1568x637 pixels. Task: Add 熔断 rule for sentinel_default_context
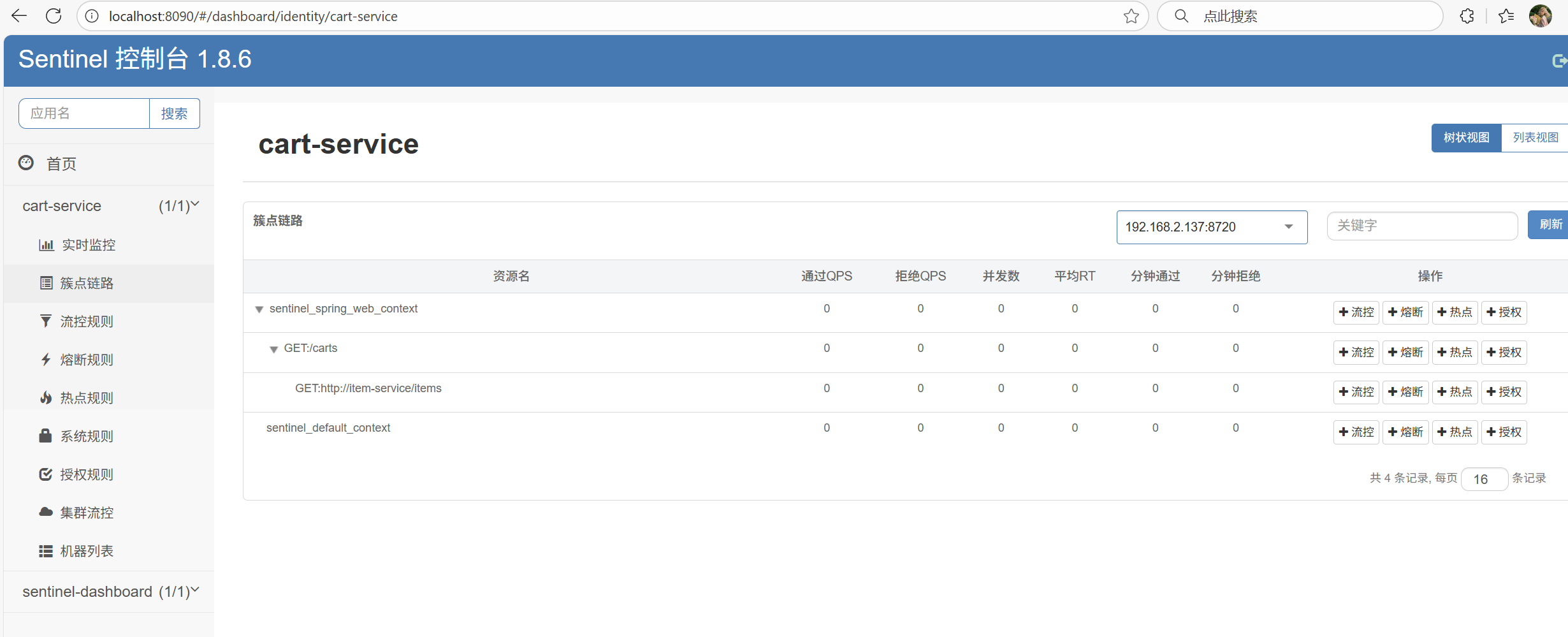[1405, 432]
